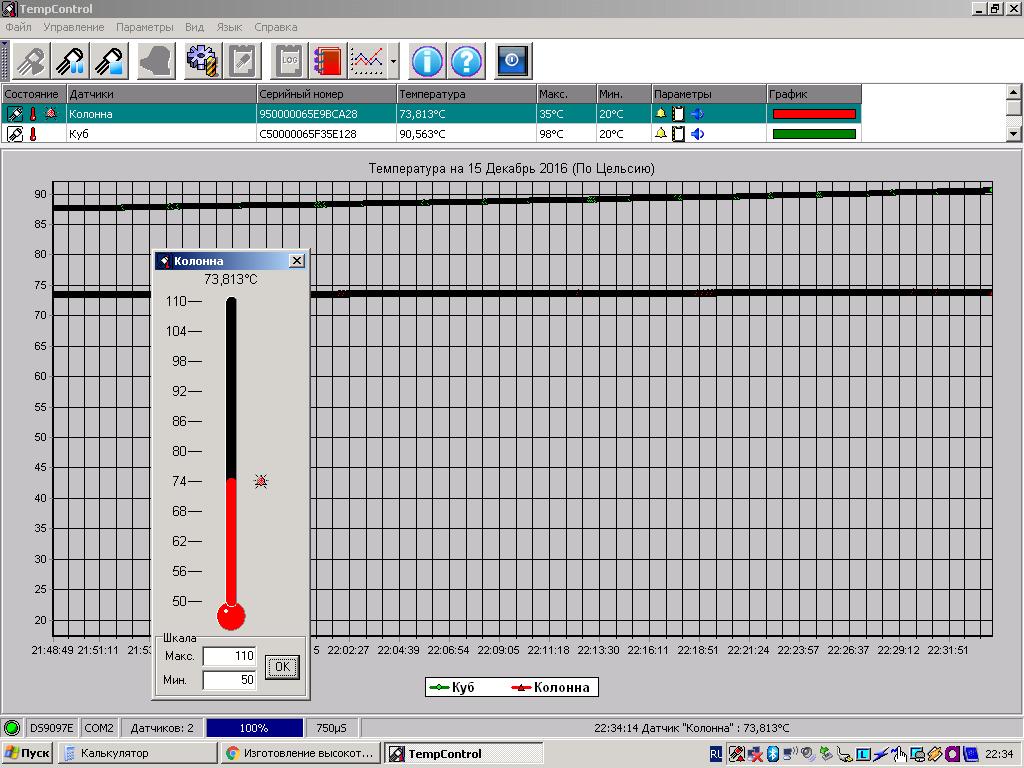Click the grayed-out alarm bell toolbar icon
1024x768 pixels.
coord(156,61)
